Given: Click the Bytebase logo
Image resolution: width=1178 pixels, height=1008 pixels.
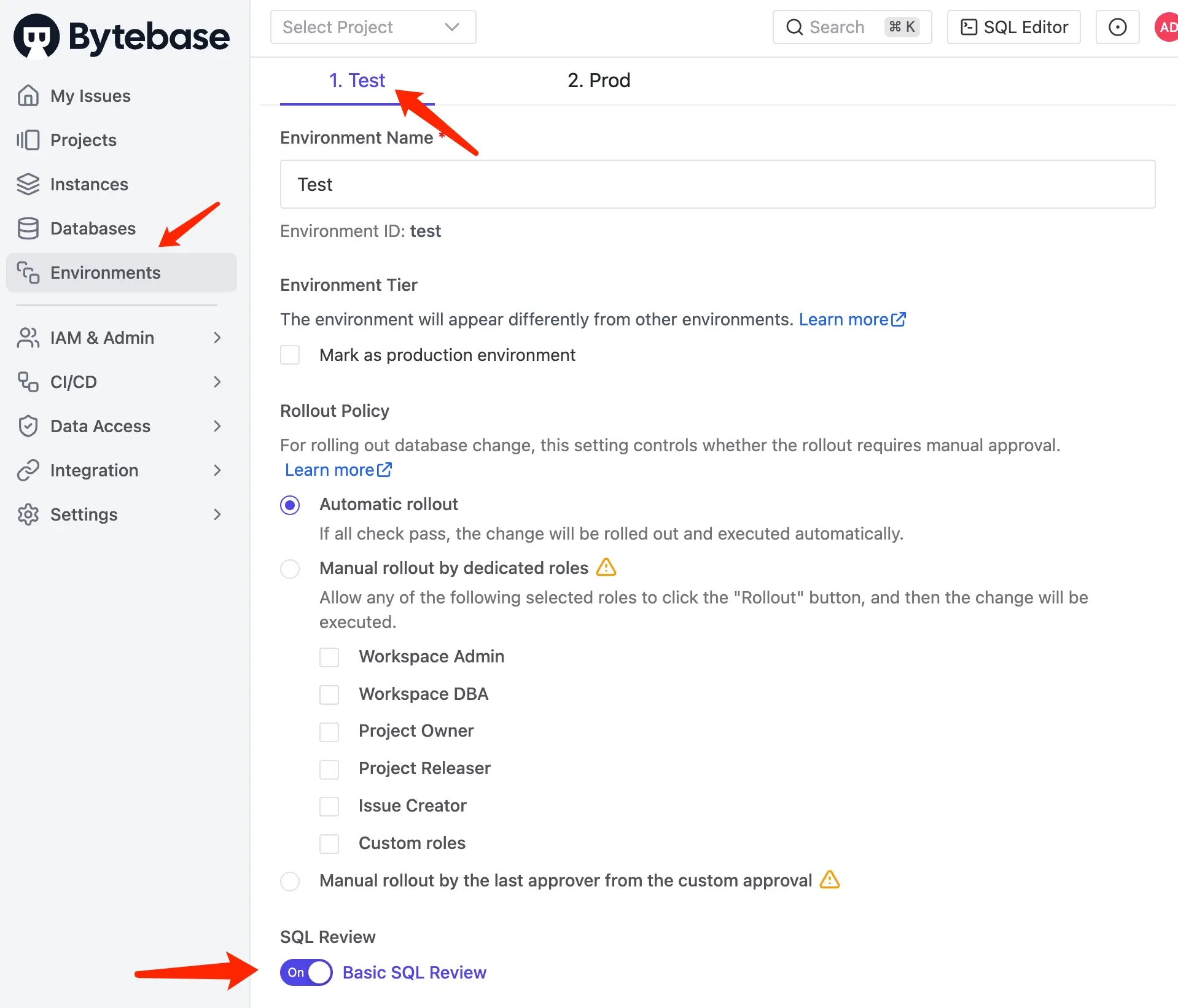Looking at the screenshot, I should tap(122, 37).
